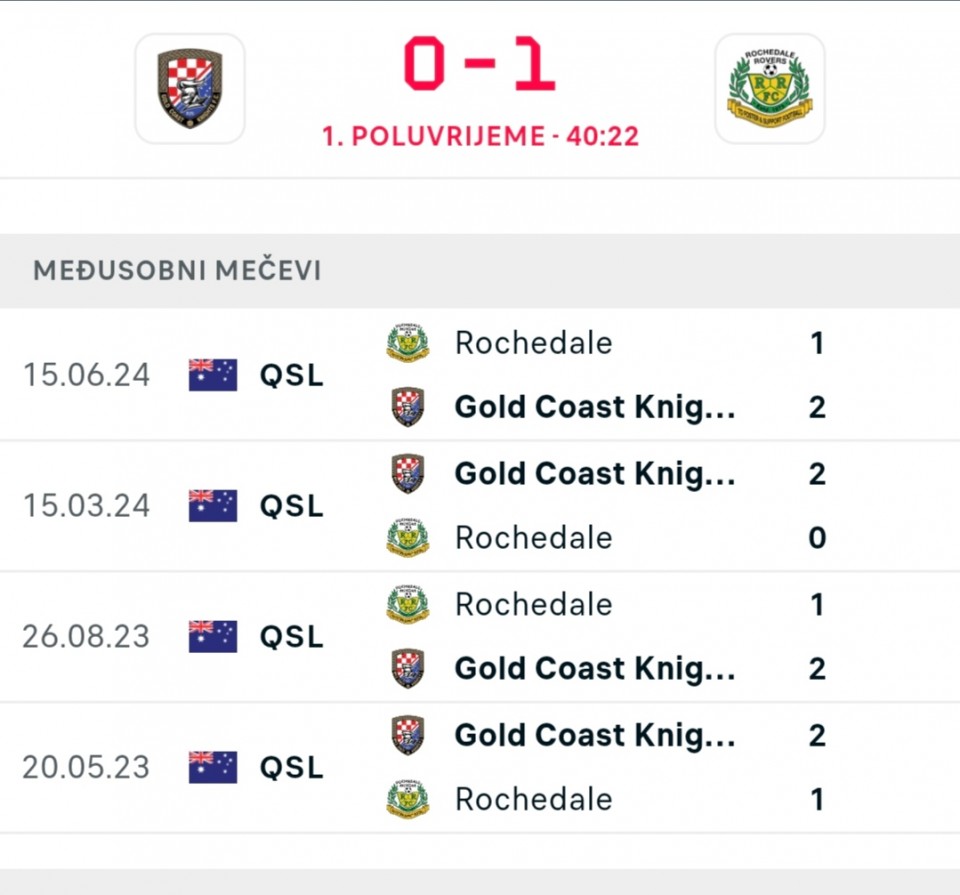Select the 15.03.24 match date

86,506
